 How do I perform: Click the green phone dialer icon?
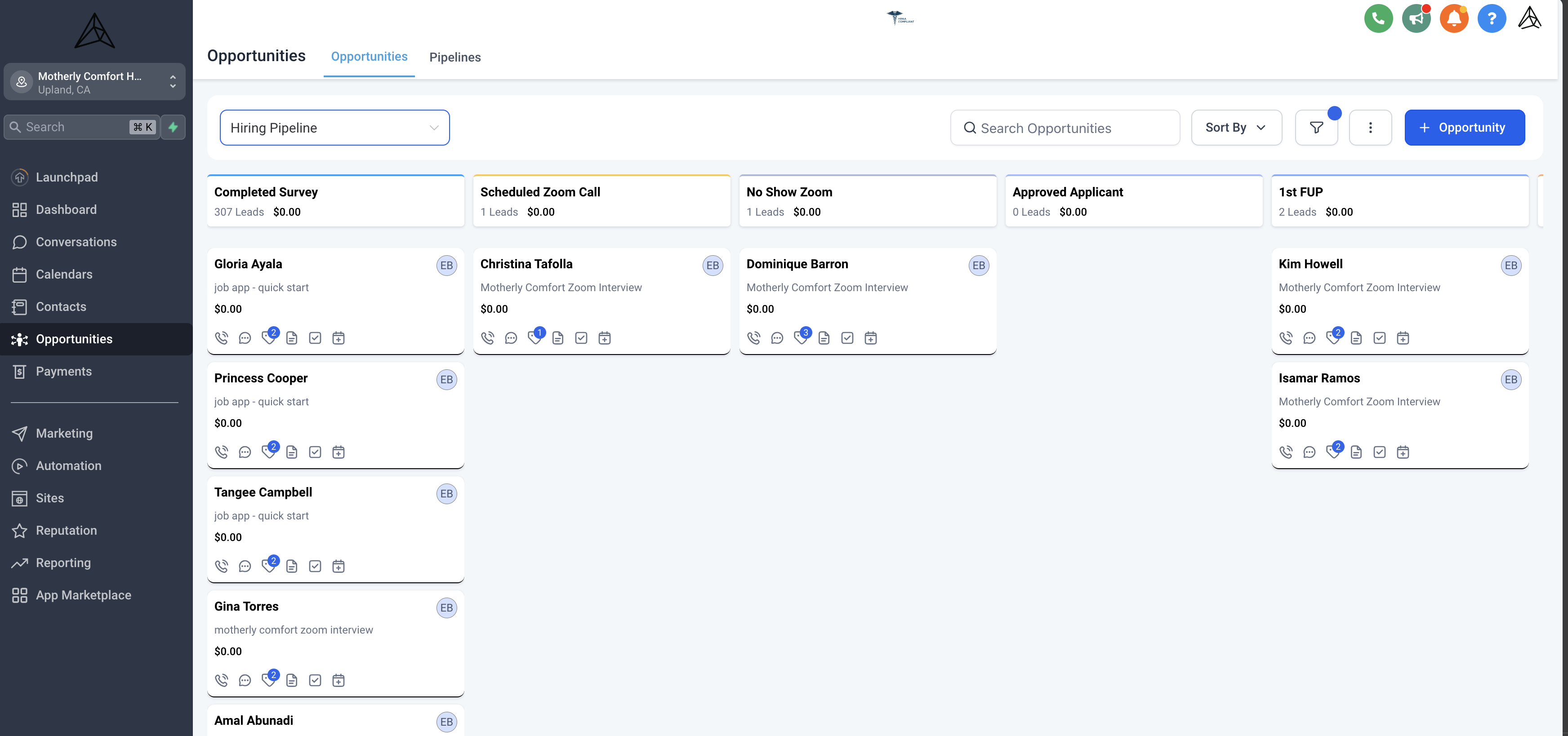pos(1378,18)
